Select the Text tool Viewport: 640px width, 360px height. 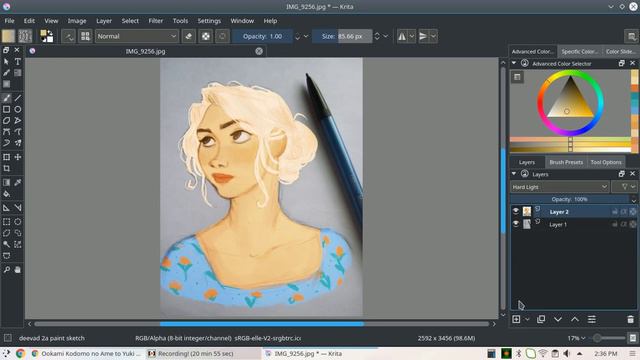pos(18,62)
